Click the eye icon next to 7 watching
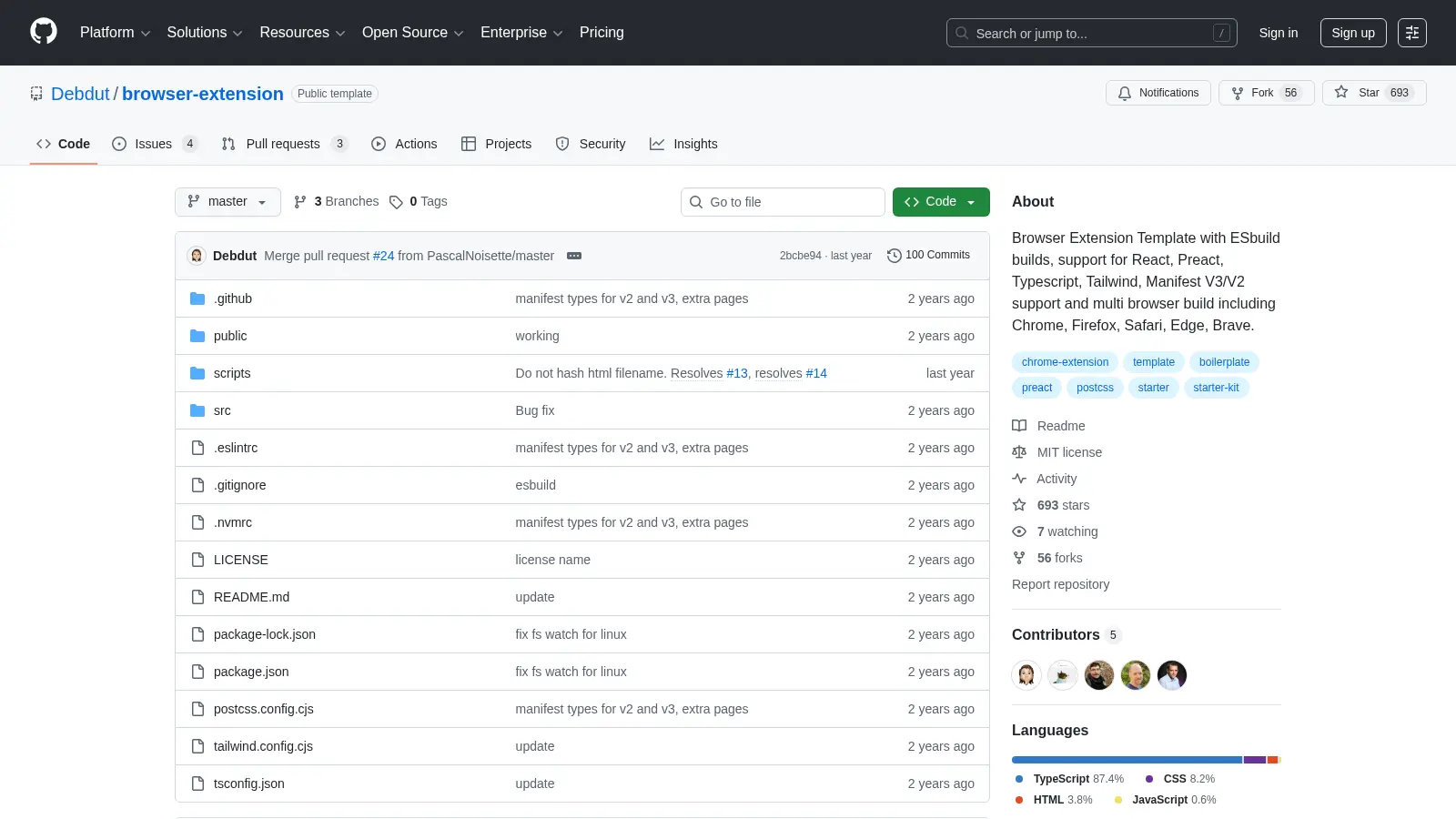This screenshot has width=1456, height=819. [x=1019, y=531]
